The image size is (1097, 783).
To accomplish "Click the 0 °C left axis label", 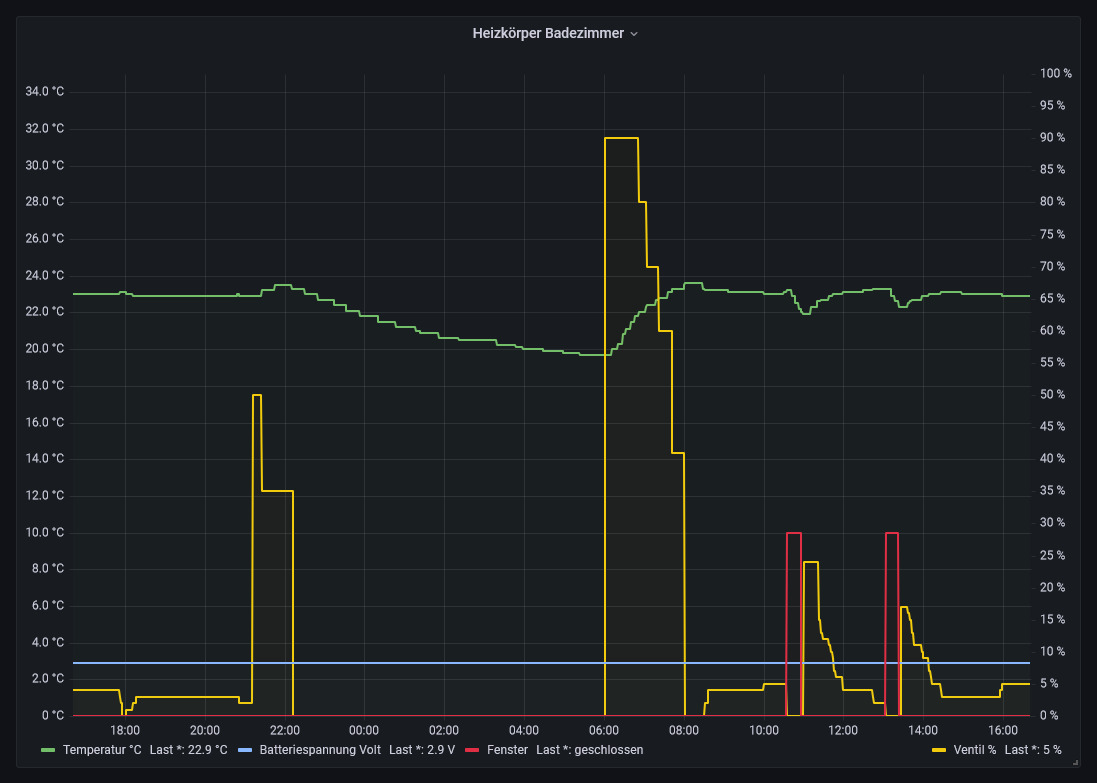I will [52, 715].
